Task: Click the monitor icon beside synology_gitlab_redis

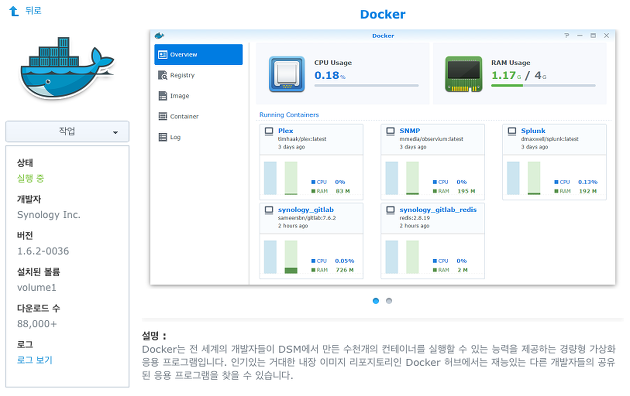Action: pyautogui.click(x=390, y=210)
